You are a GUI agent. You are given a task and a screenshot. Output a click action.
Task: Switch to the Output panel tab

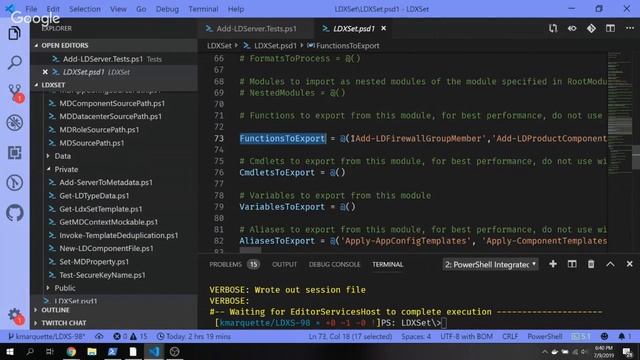pos(284,264)
